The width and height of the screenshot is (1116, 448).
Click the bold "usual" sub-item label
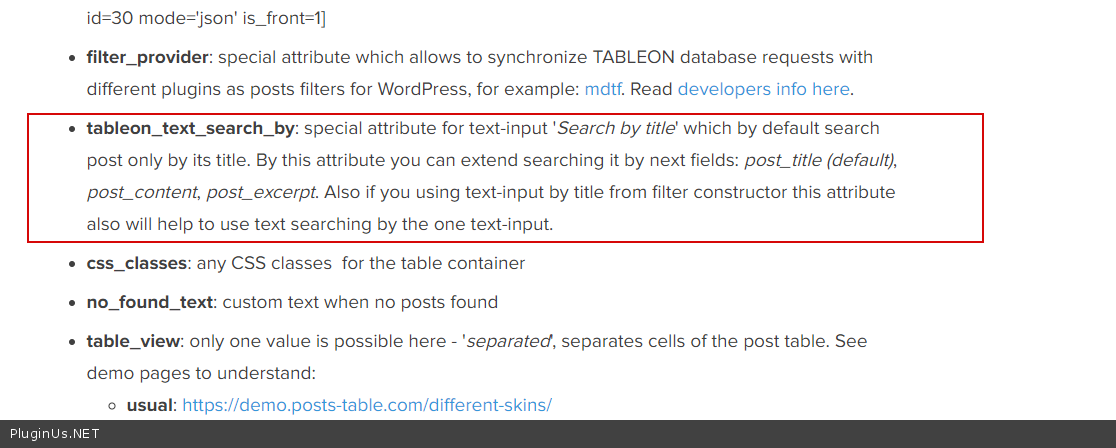149,405
